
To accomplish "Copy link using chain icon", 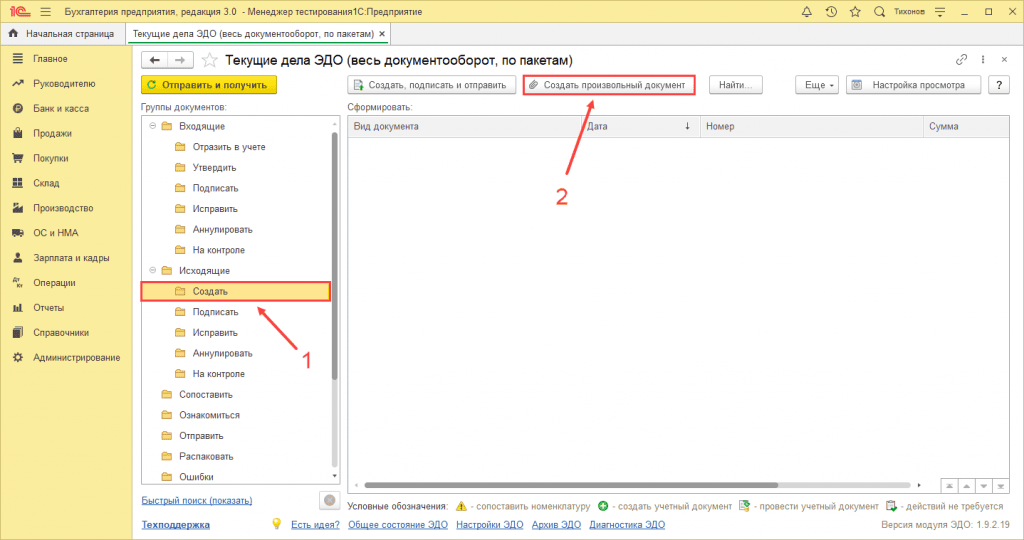I will click(962, 59).
